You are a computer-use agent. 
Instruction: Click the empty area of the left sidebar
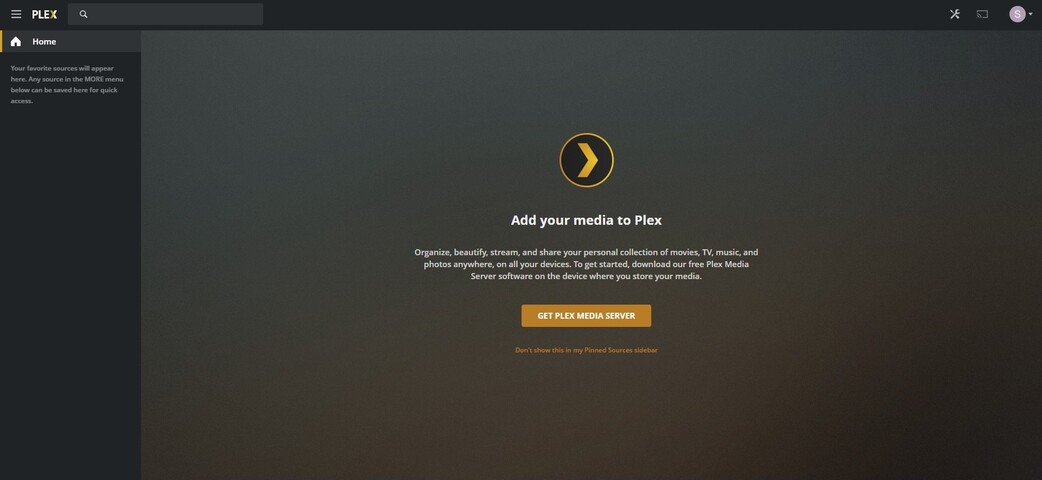click(70, 293)
